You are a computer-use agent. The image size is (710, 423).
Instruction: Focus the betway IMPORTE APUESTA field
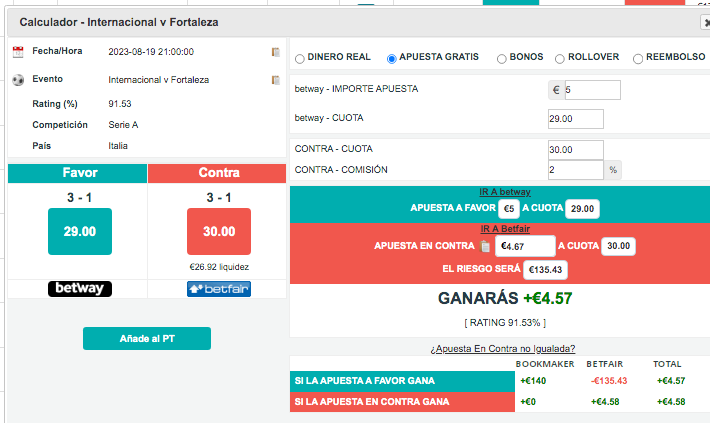pyautogui.click(x=592, y=90)
